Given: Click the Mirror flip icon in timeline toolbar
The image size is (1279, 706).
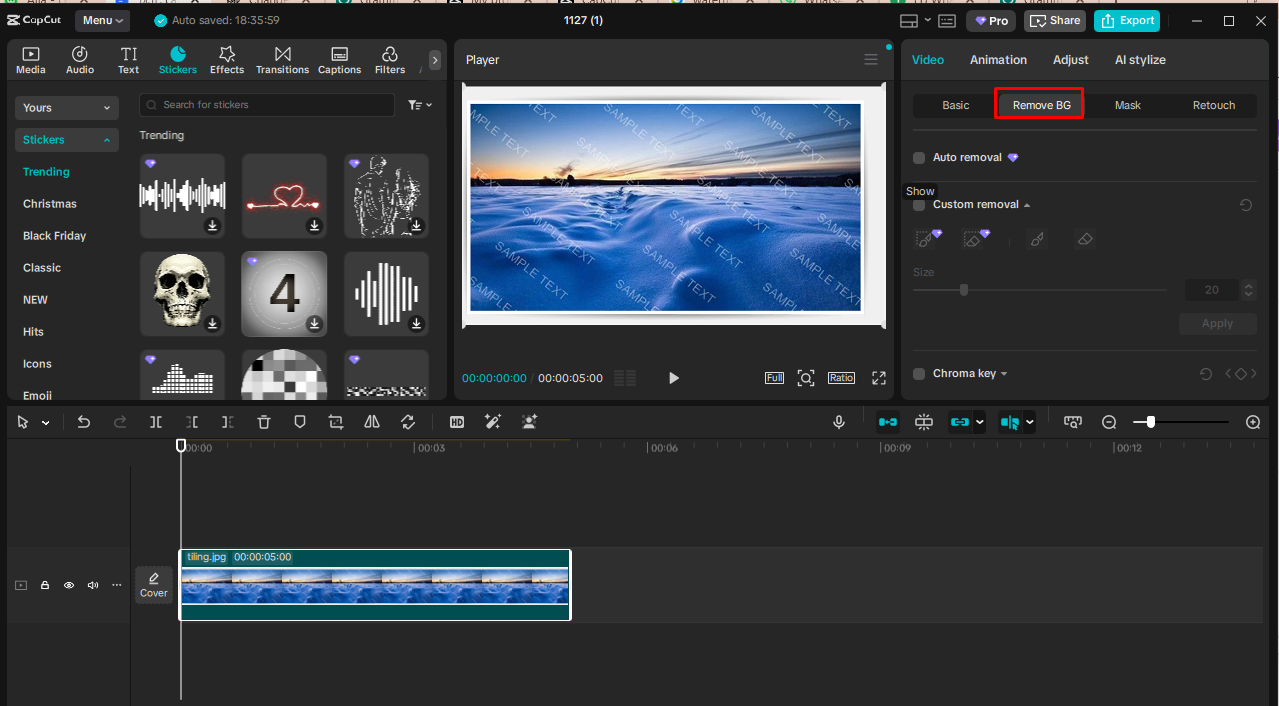Looking at the screenshot, I should pyautogui.click(x=372, y=422).
